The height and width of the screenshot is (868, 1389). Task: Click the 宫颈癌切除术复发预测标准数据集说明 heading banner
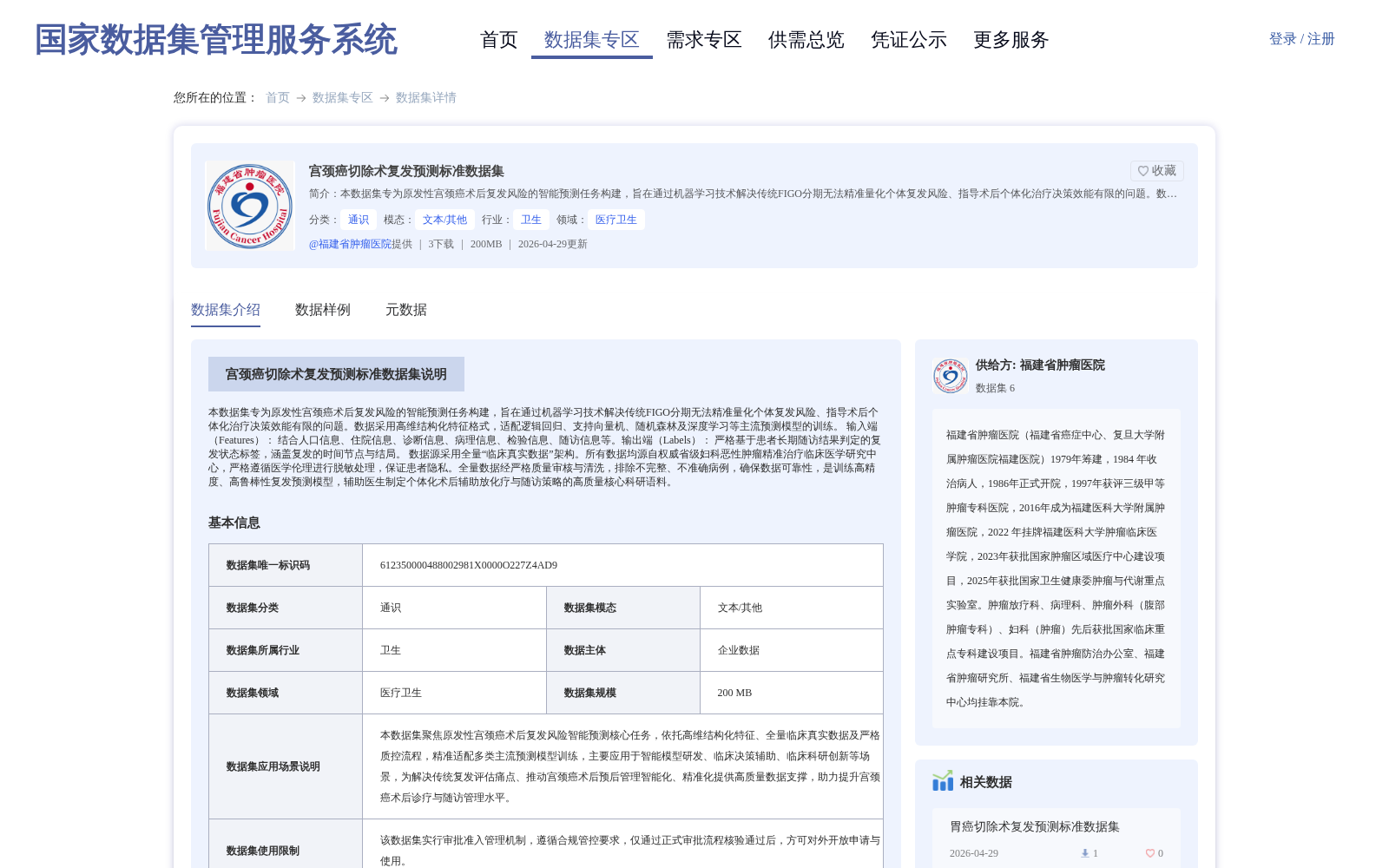point(336,374)
